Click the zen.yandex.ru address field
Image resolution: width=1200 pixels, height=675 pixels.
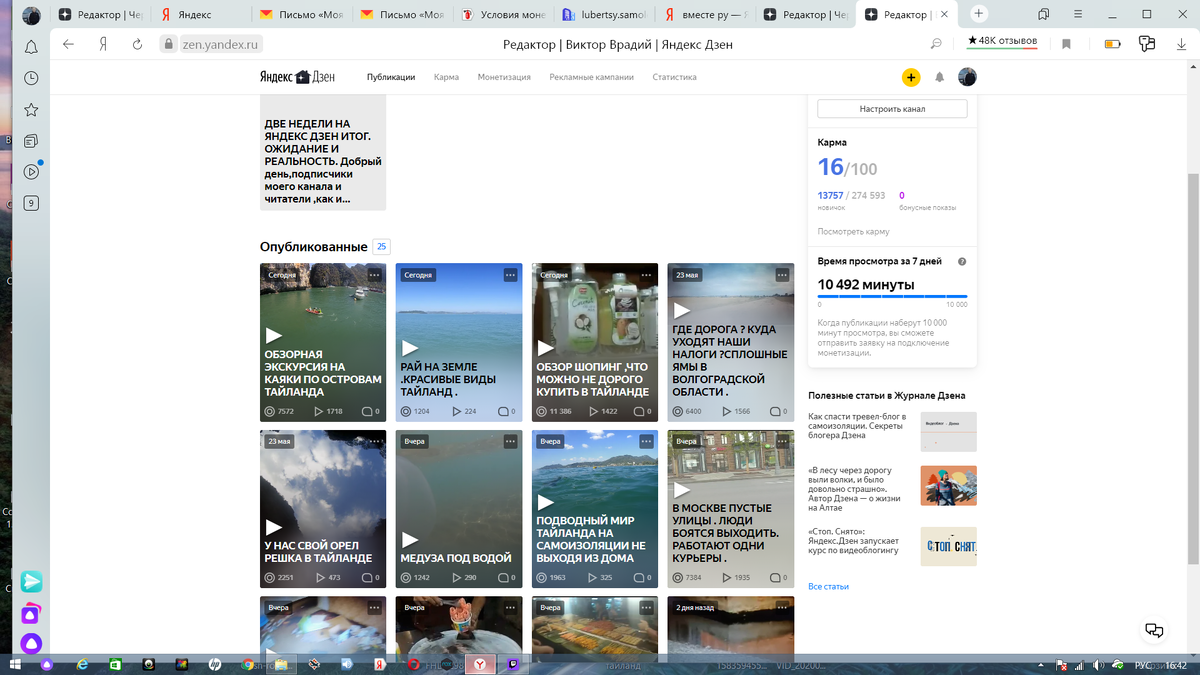pos(220,44)
